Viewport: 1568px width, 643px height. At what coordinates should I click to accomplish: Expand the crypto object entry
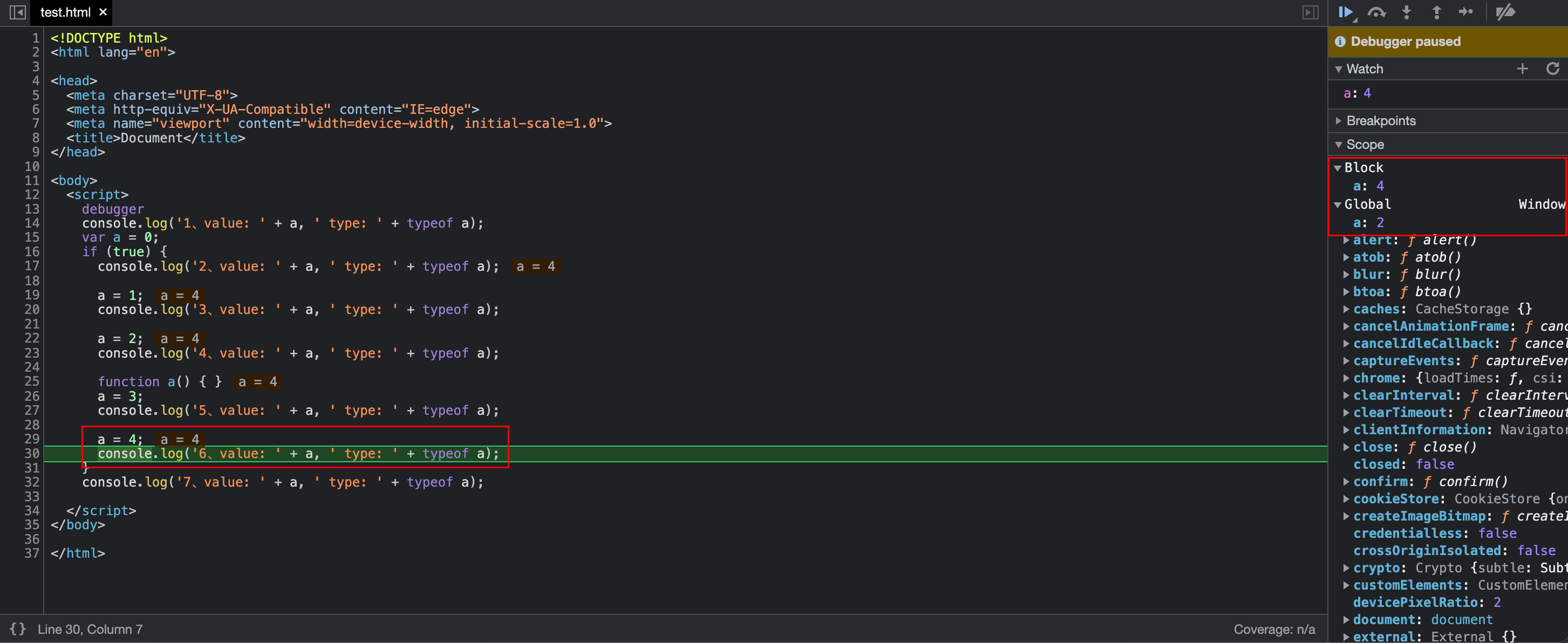coord(1346,568)
